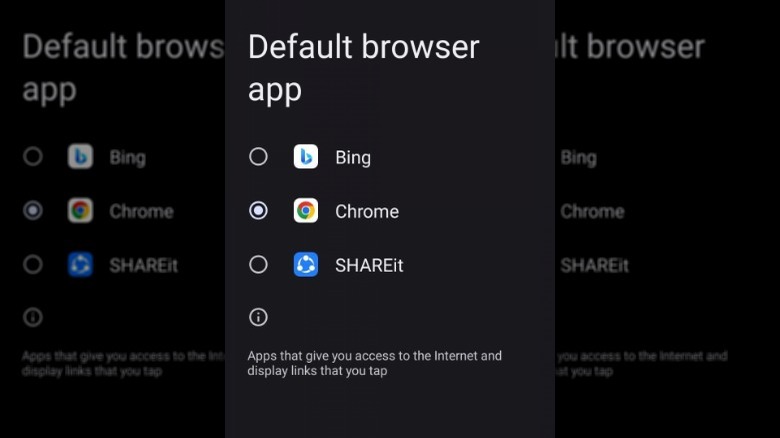Click the blurred SHAREit icon on left side

point(80,265)
